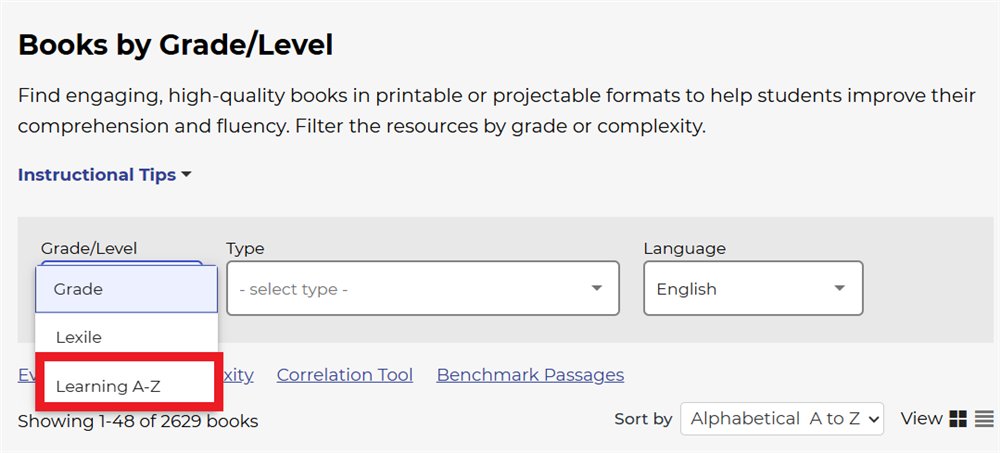
Task: Click the 'Sort by' label
Action: click(643, 419)
